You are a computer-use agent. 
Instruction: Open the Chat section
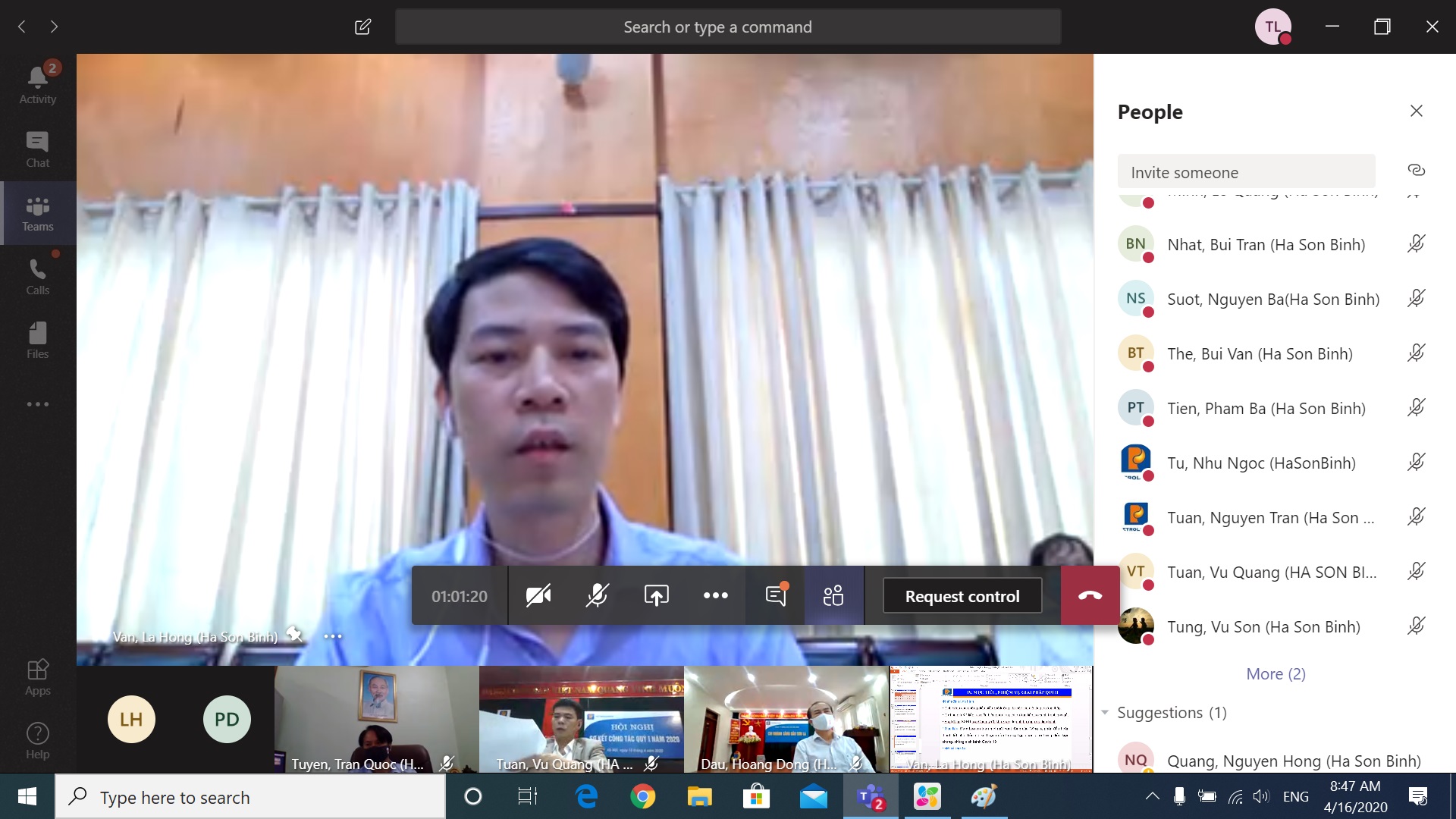click(x=38, y=149)
